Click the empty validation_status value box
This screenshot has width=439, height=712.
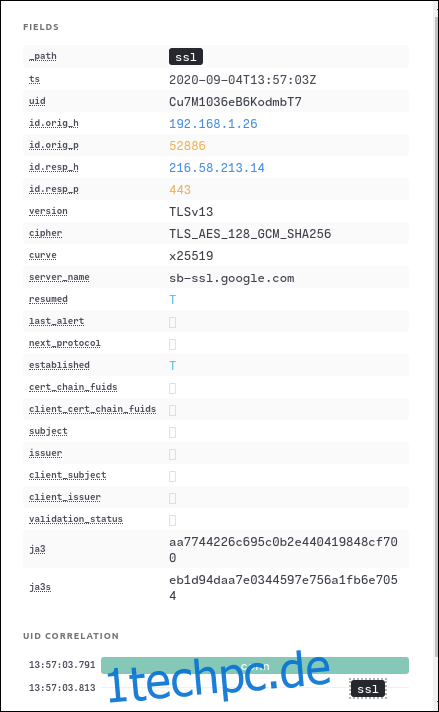tap(173, 520)
